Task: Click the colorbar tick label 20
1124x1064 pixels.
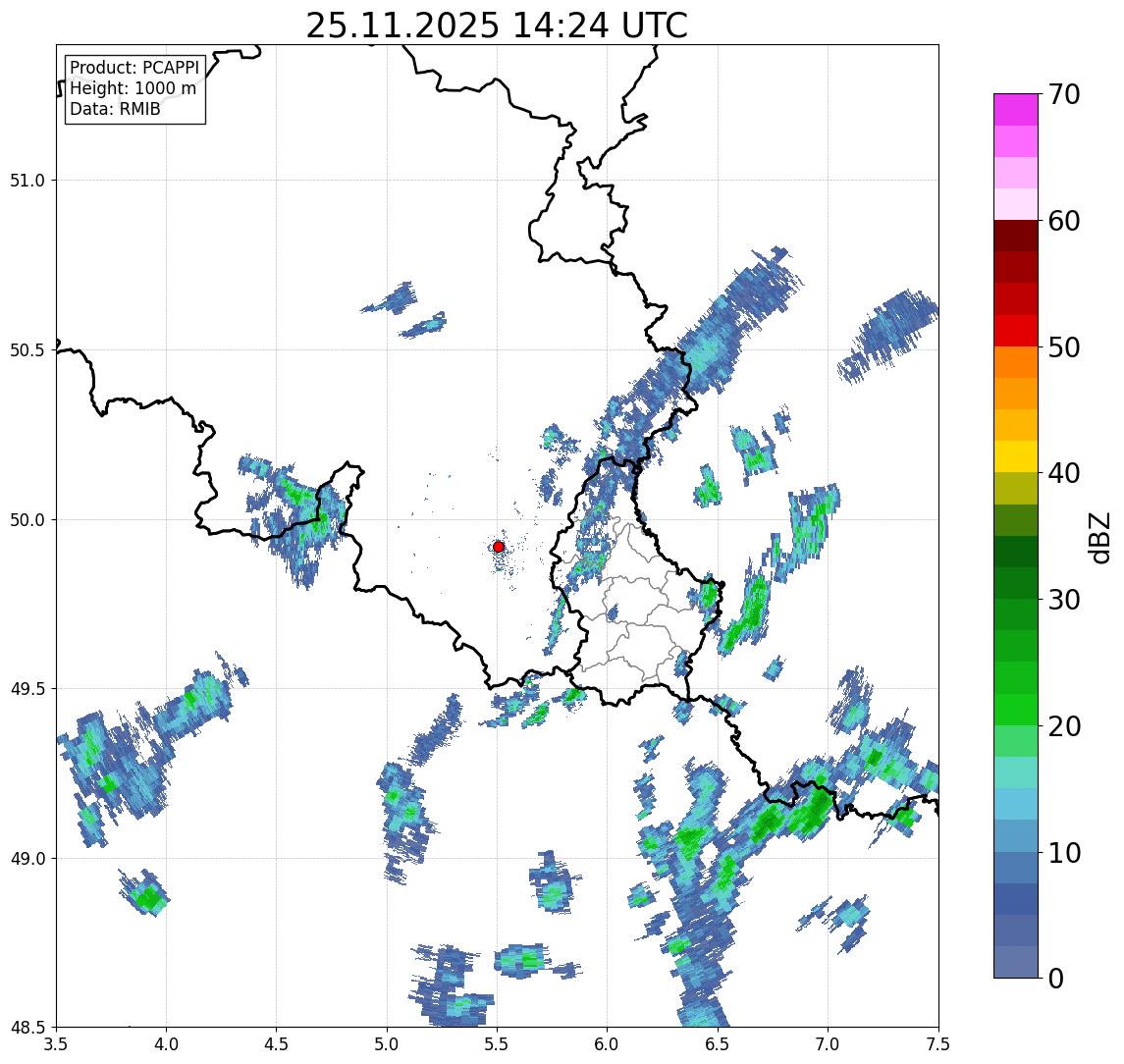Action: 1064,726
